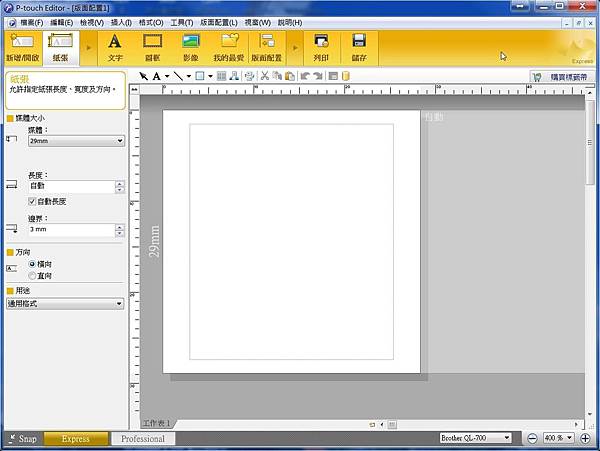
Task: Select the portrait (直向) radio button
Action: (x=32, y=275)
